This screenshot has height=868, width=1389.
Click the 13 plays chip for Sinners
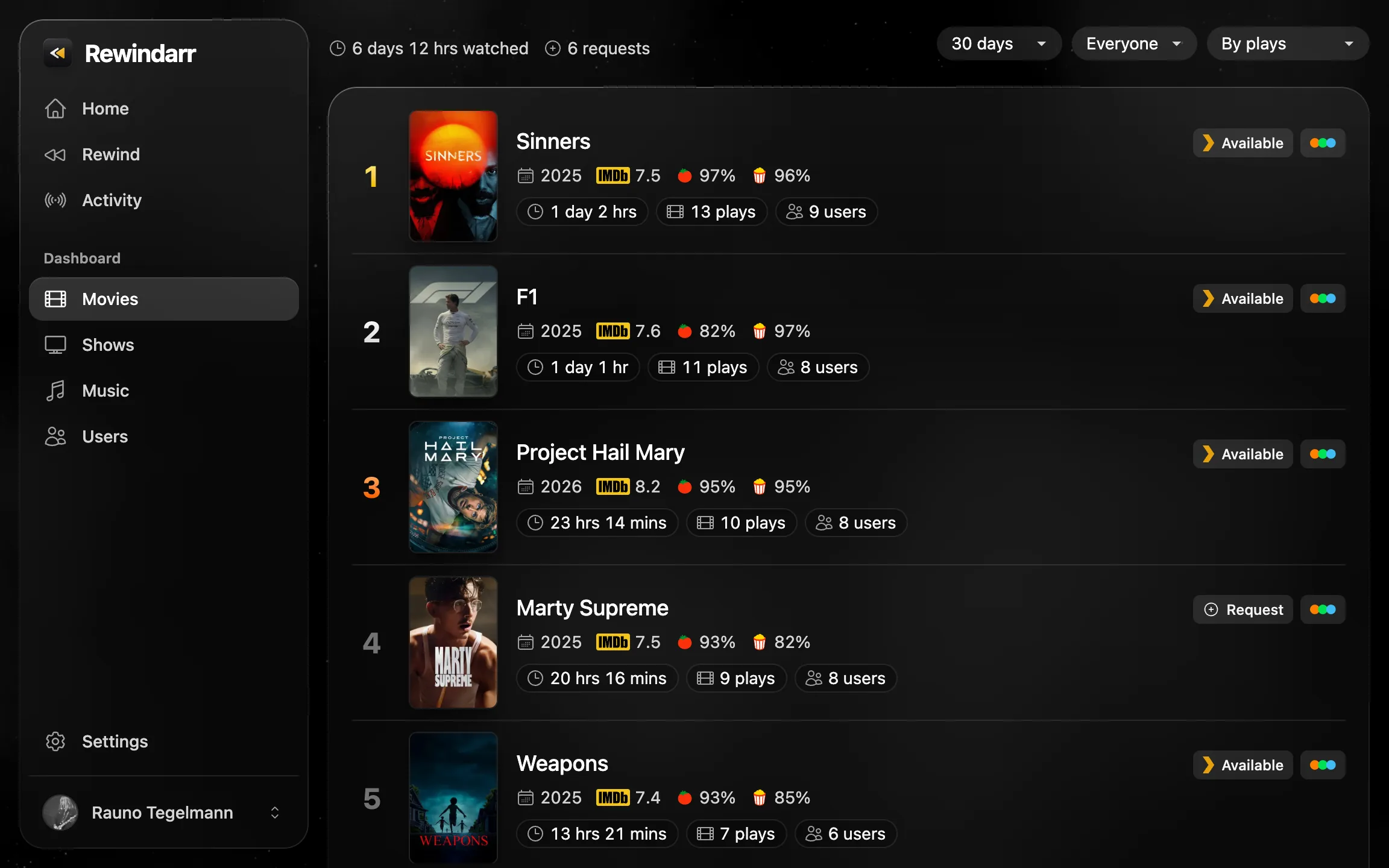711,212
